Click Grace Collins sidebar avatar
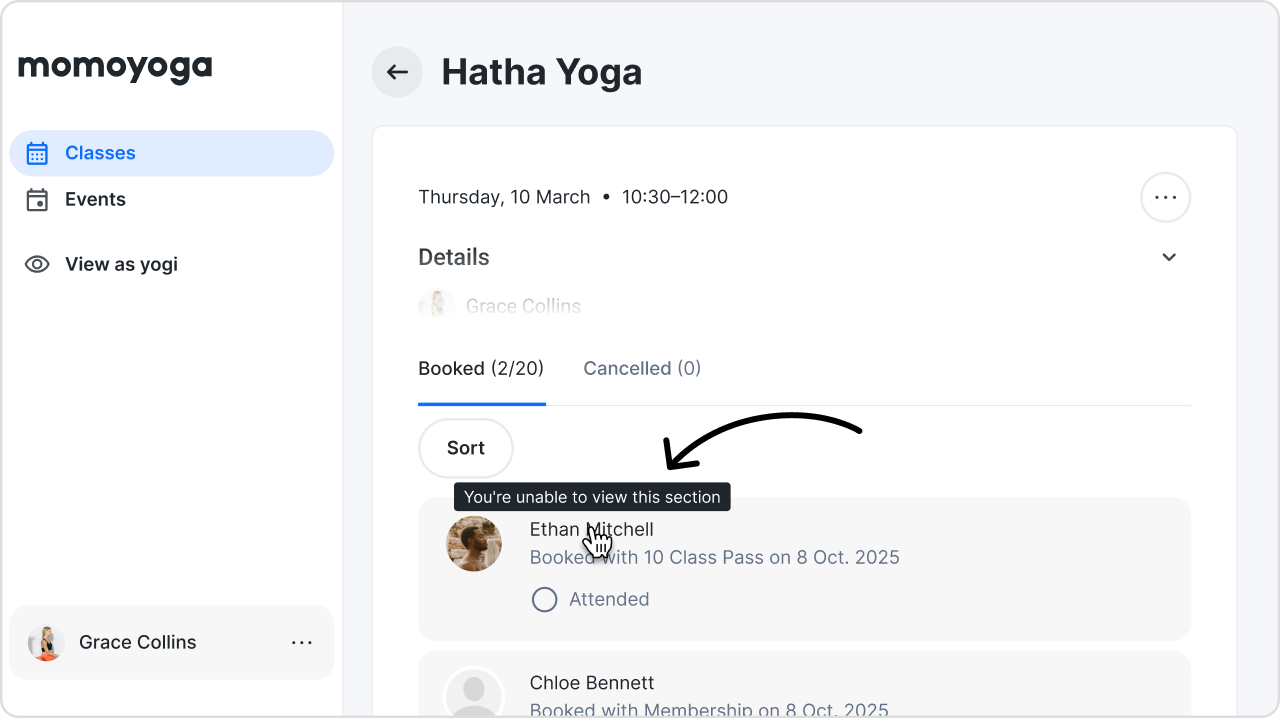The width and height of the screenshot is (1280, 718). tap(46, 643)
